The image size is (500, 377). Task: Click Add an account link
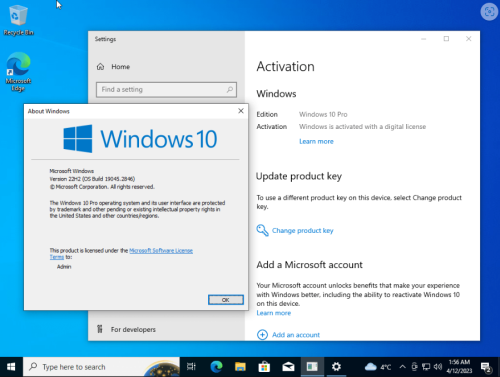point(296,335)
